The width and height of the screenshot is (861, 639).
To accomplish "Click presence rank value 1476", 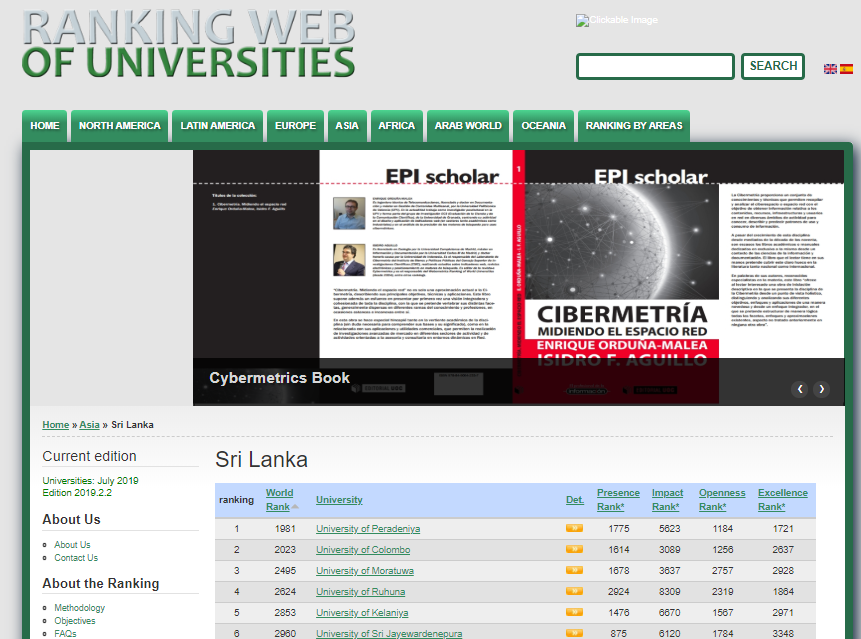I will 619,613.
